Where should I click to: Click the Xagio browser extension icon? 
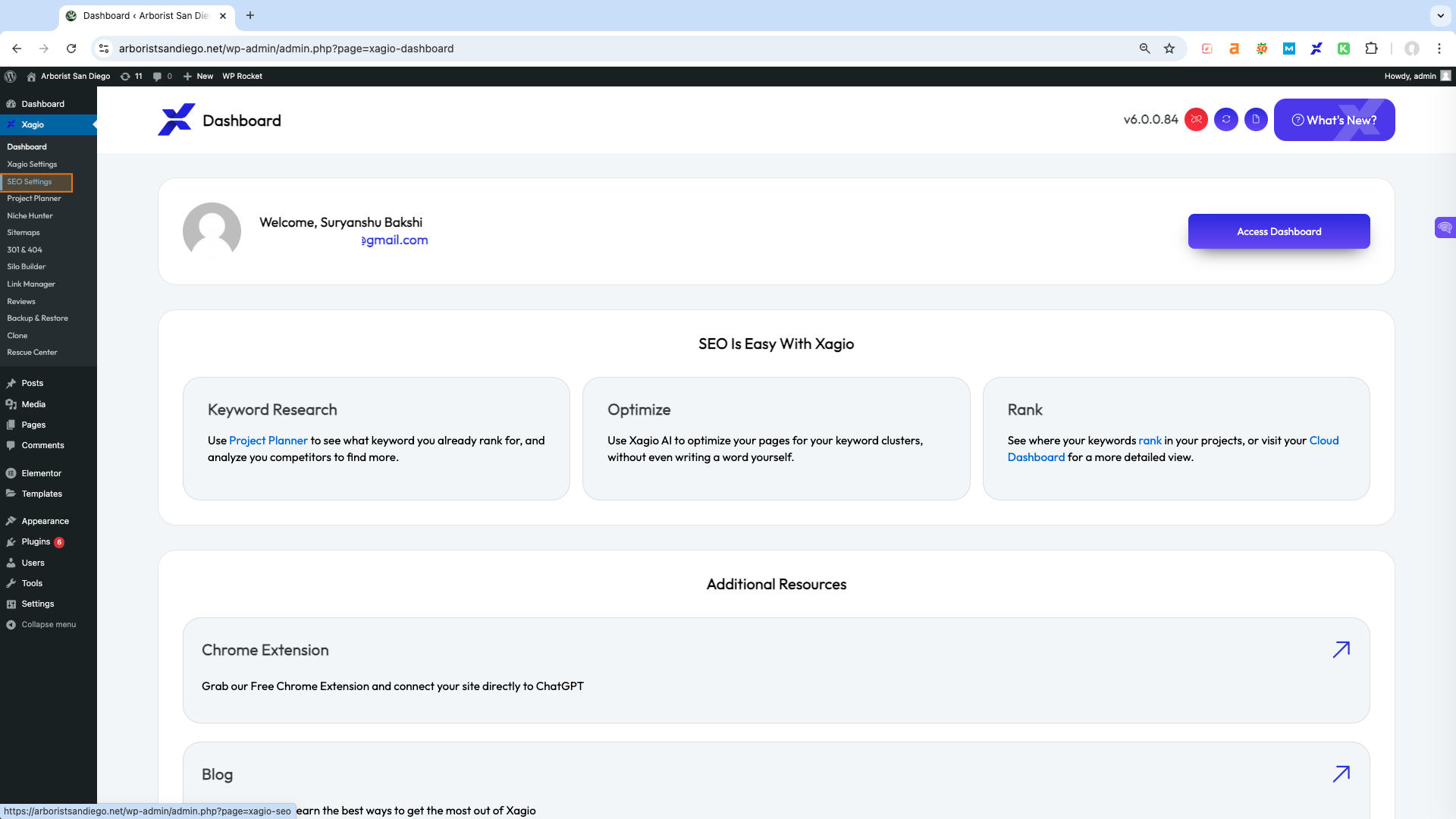(1316, 49)
